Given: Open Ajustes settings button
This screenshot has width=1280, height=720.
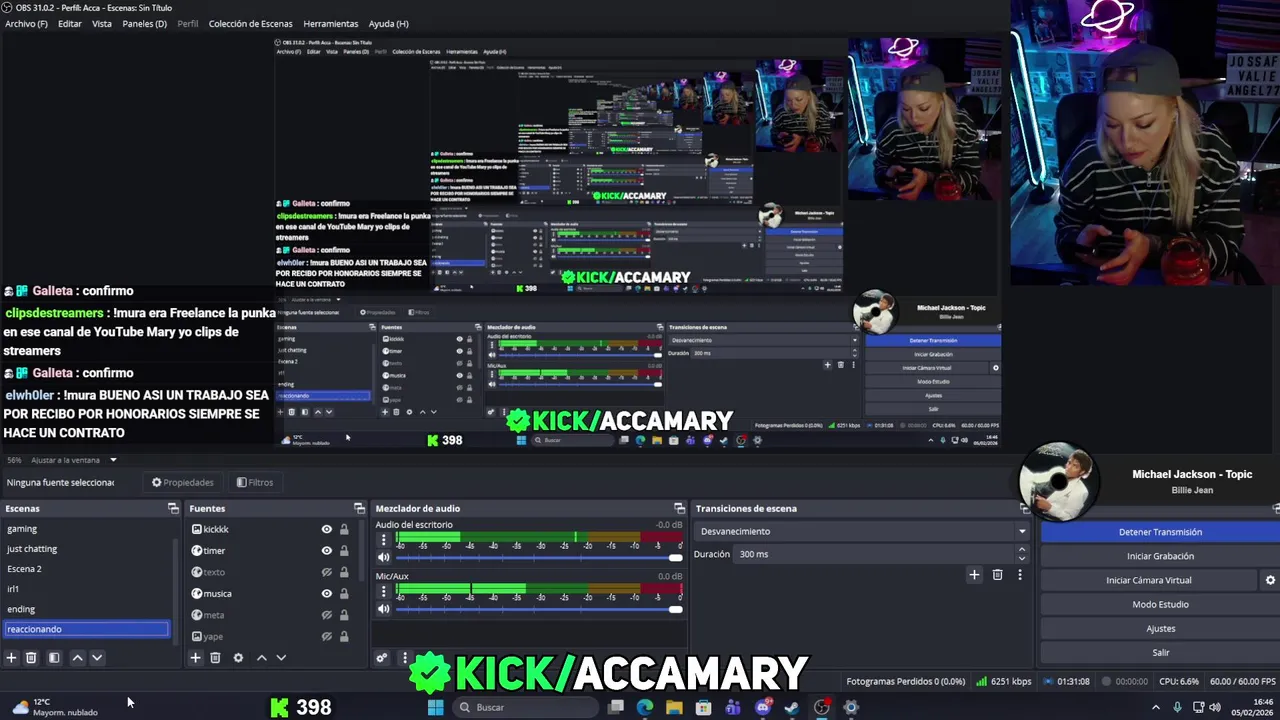Looking at the screenshot, I should point(1160,628).
